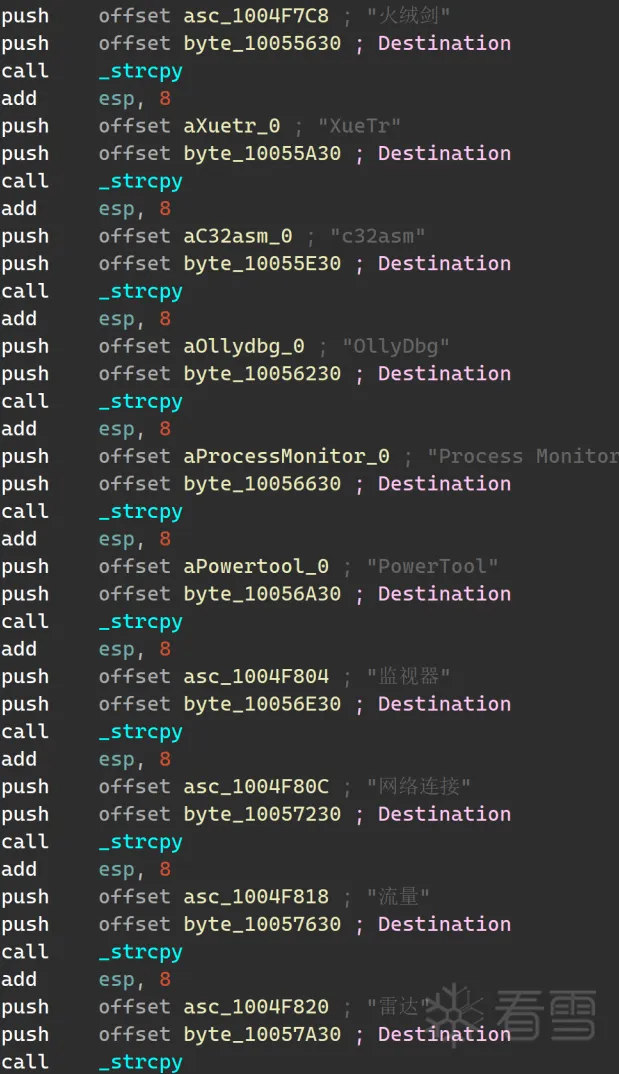
Task: Select the asc_1004F818 symbol
Action: click(256, 897)
